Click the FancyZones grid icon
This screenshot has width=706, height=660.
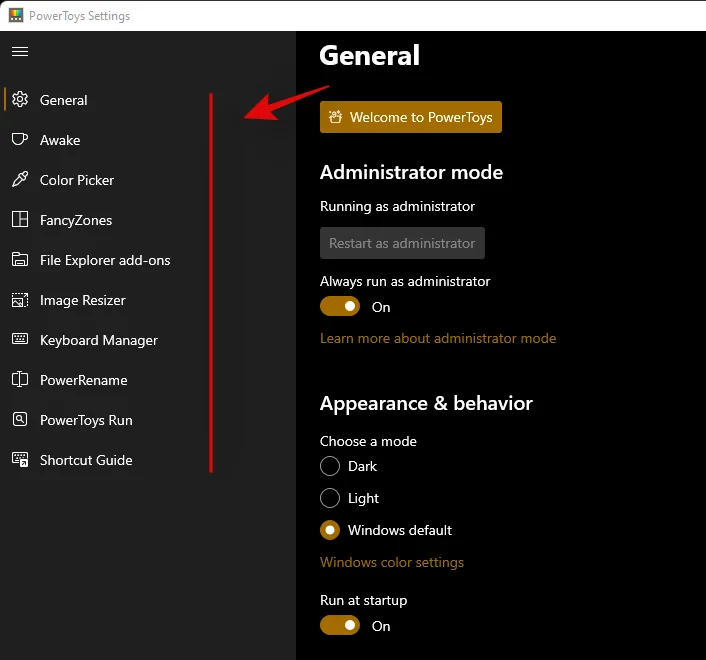[20, 220]
